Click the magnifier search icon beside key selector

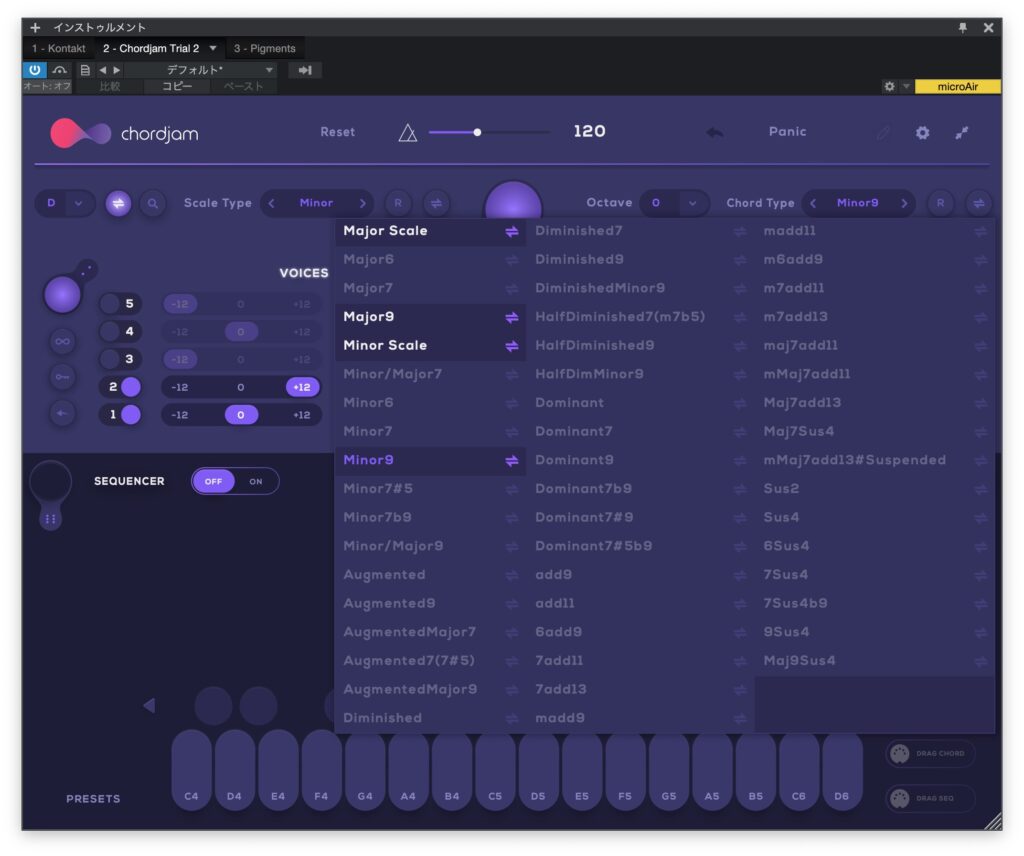click(153, 203)
